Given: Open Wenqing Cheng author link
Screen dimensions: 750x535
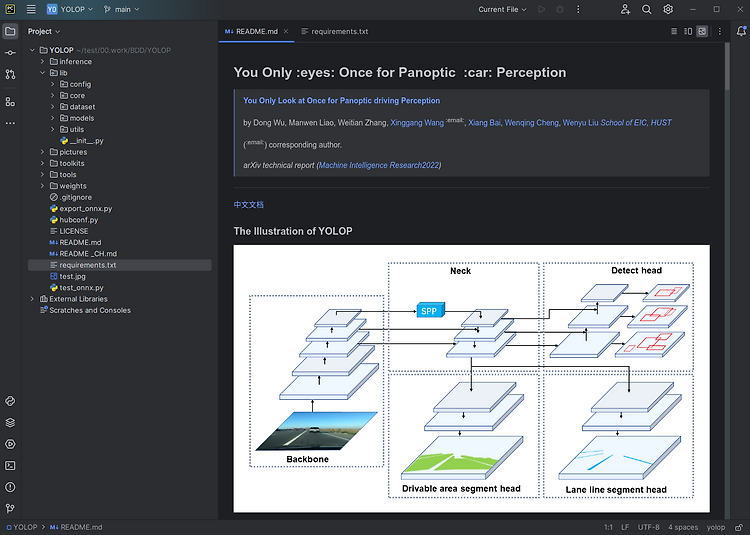Looking at the screenshot, I should [x=531, y=123].
